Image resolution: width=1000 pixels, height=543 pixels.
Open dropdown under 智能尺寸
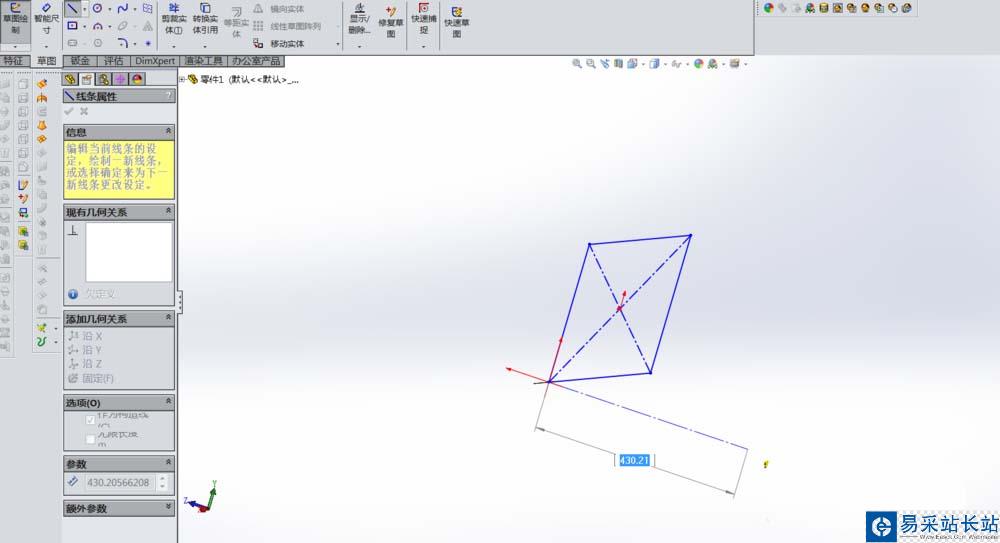click(x=47, y=47)
